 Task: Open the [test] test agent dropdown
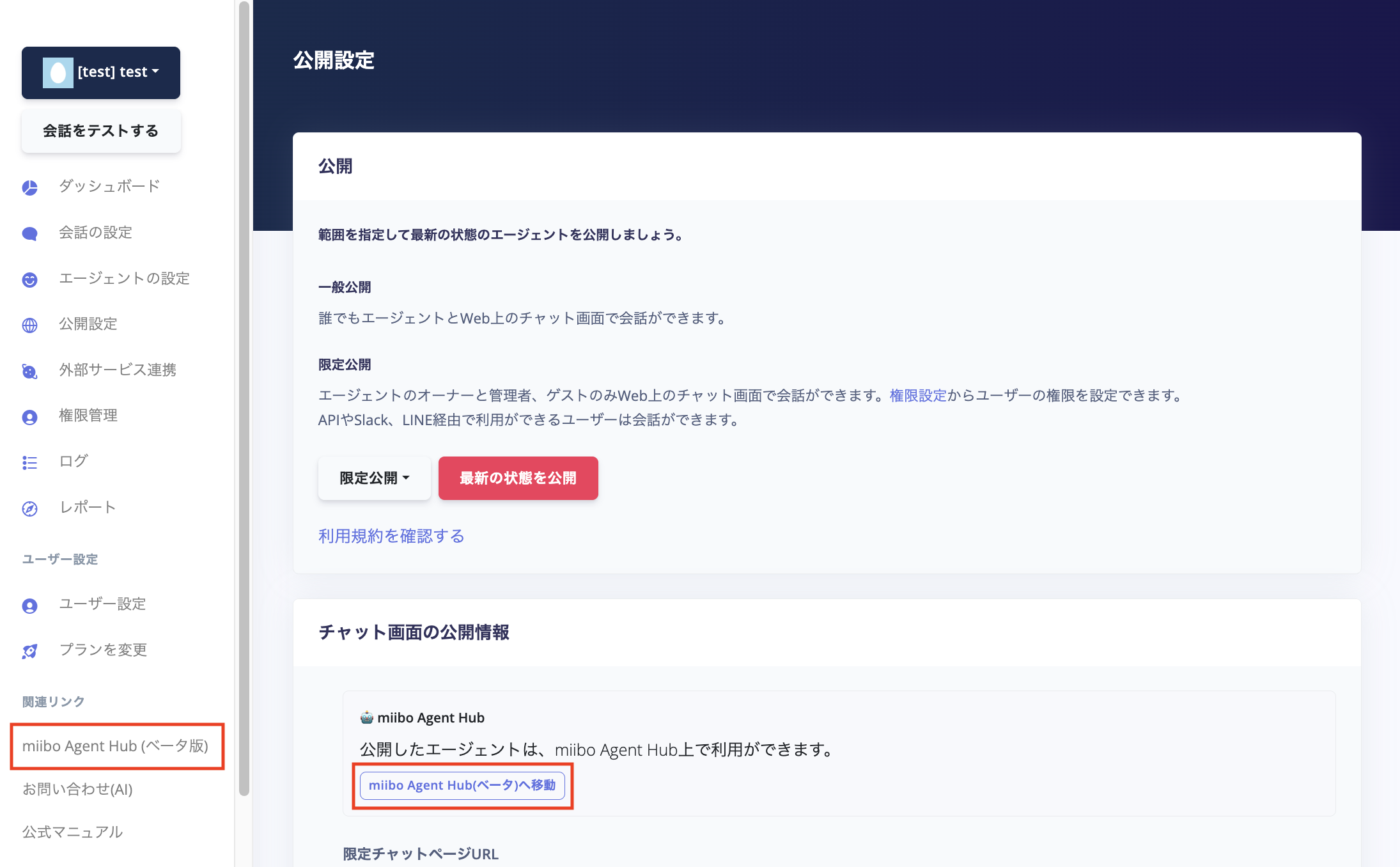[x=101, y=72]
